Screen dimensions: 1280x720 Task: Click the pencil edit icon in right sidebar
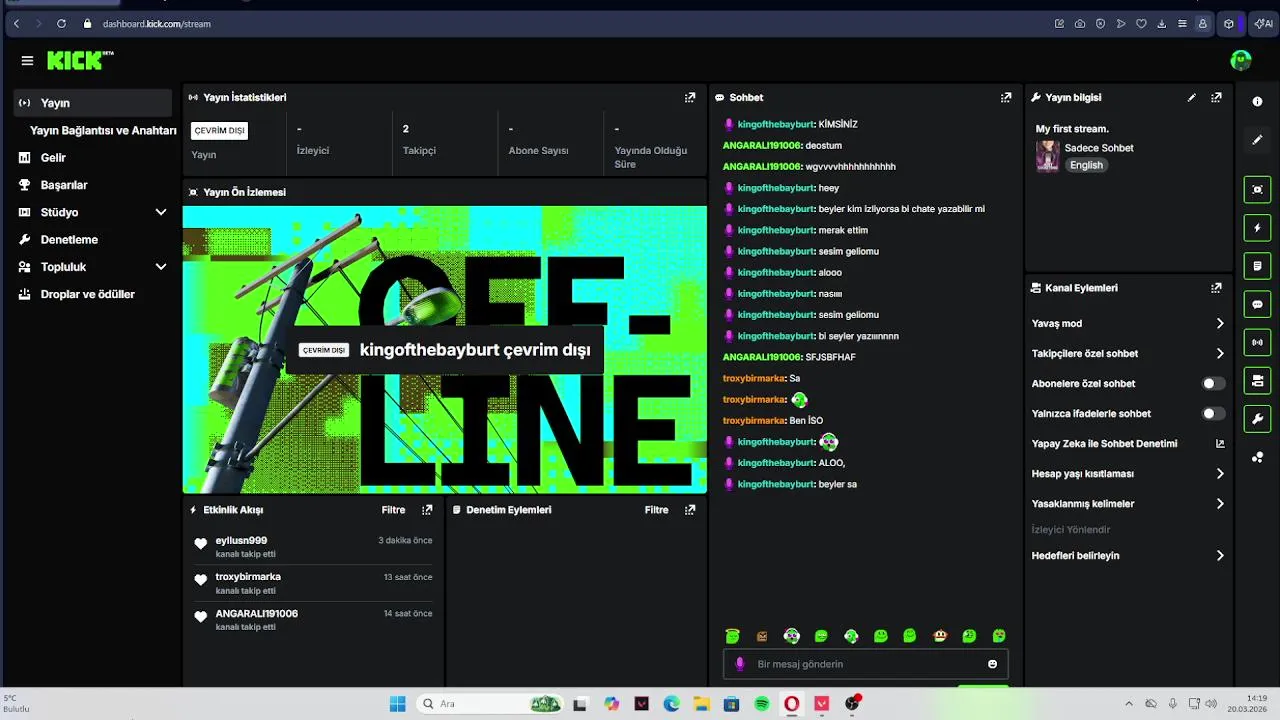[x=1257, y=140]
